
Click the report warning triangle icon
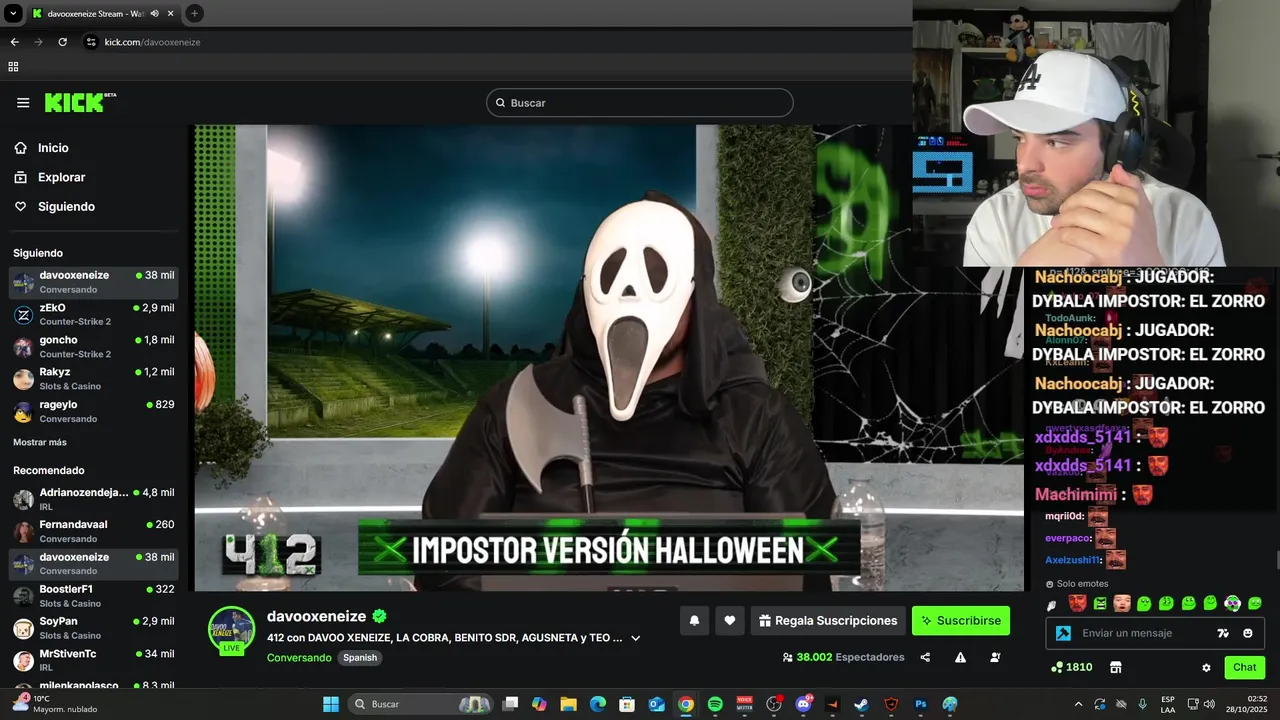pyautogui.click(x=960, y=658)
